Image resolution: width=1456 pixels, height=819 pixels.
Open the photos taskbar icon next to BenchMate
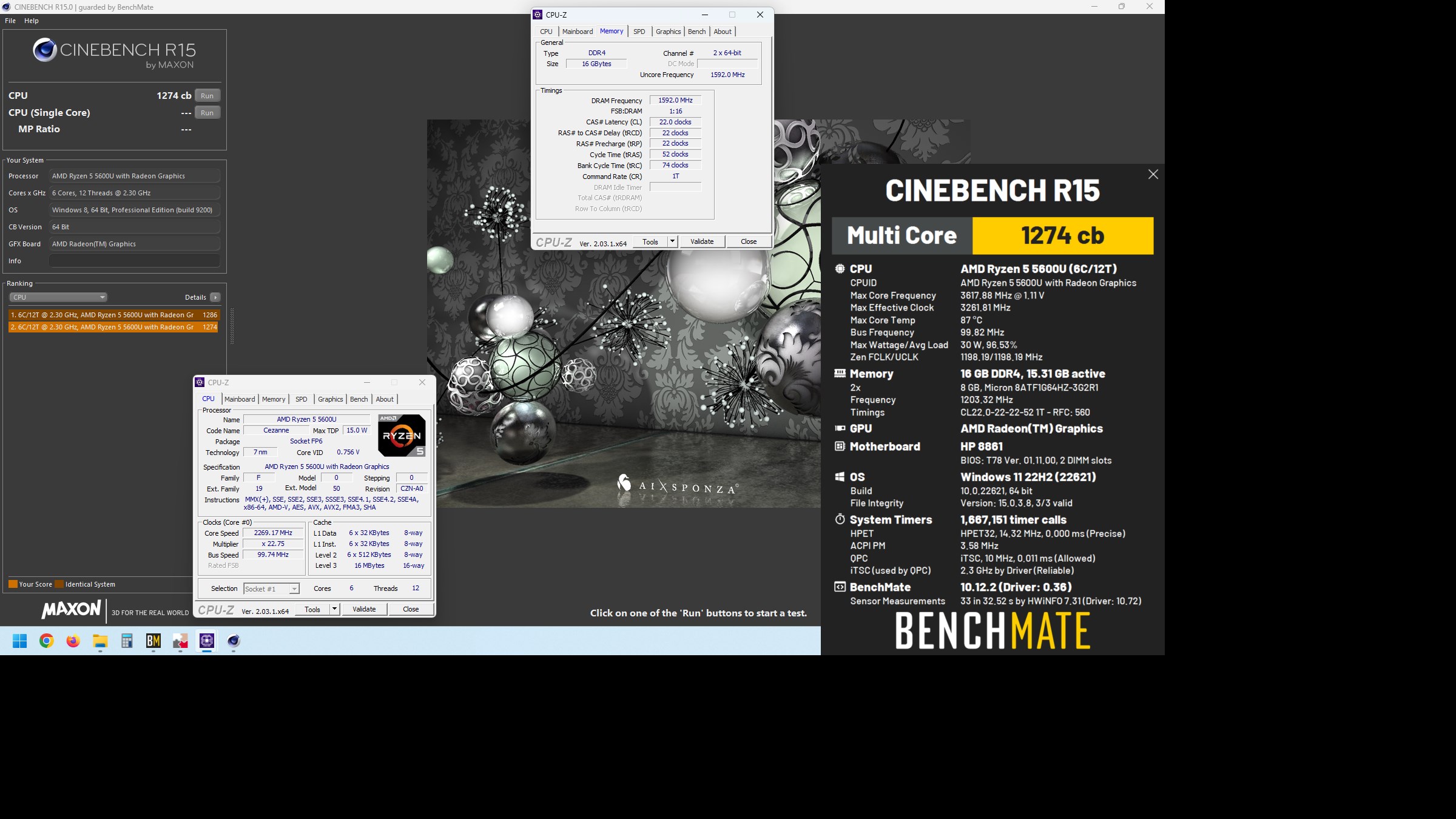coord(180,641)
